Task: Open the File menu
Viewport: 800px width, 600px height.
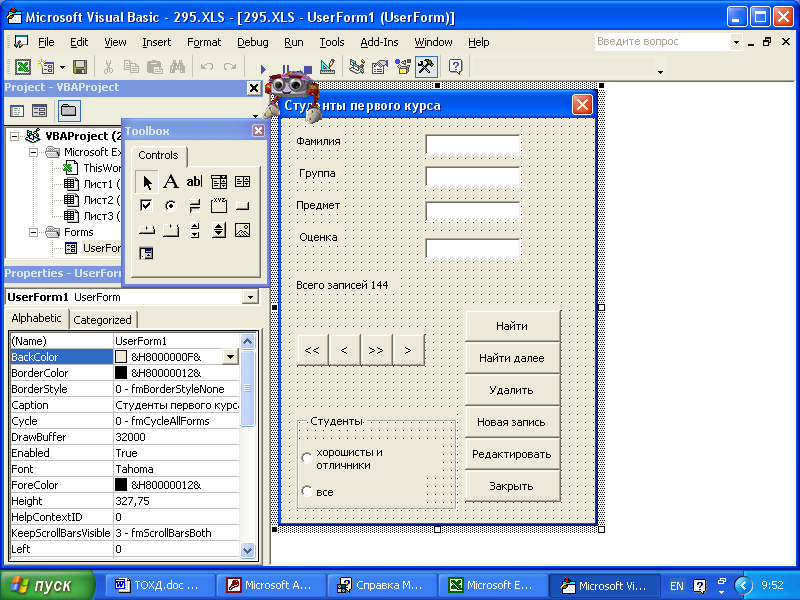Action: pyautogui.click(x=46, y=42)
